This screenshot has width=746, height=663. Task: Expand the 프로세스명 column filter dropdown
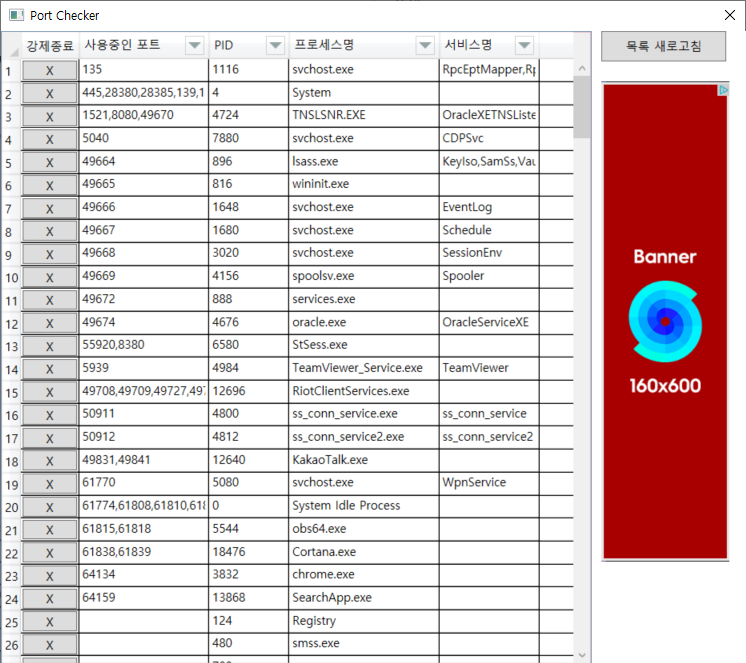[424, 46]
